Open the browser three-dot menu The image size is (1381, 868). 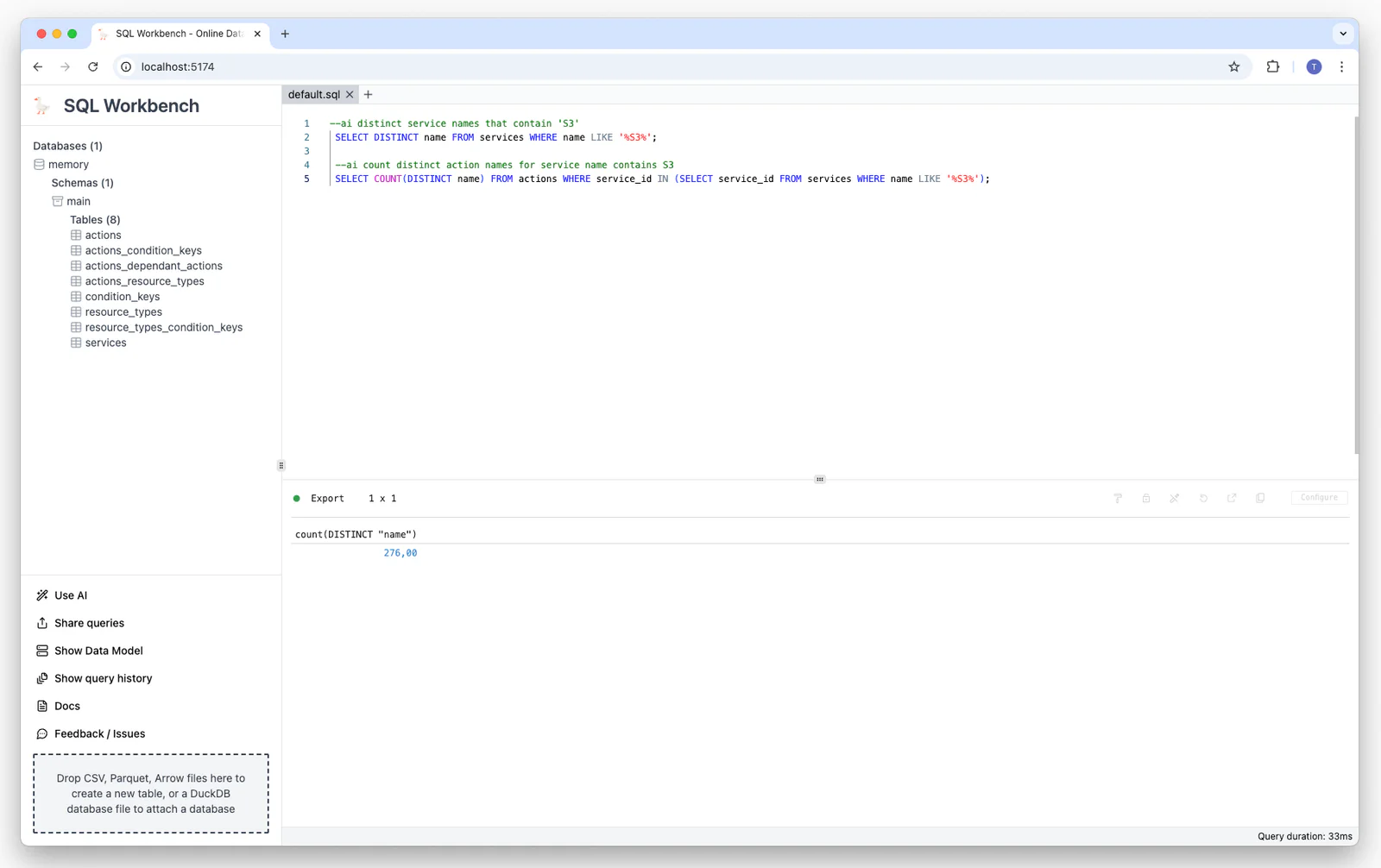1341,66
